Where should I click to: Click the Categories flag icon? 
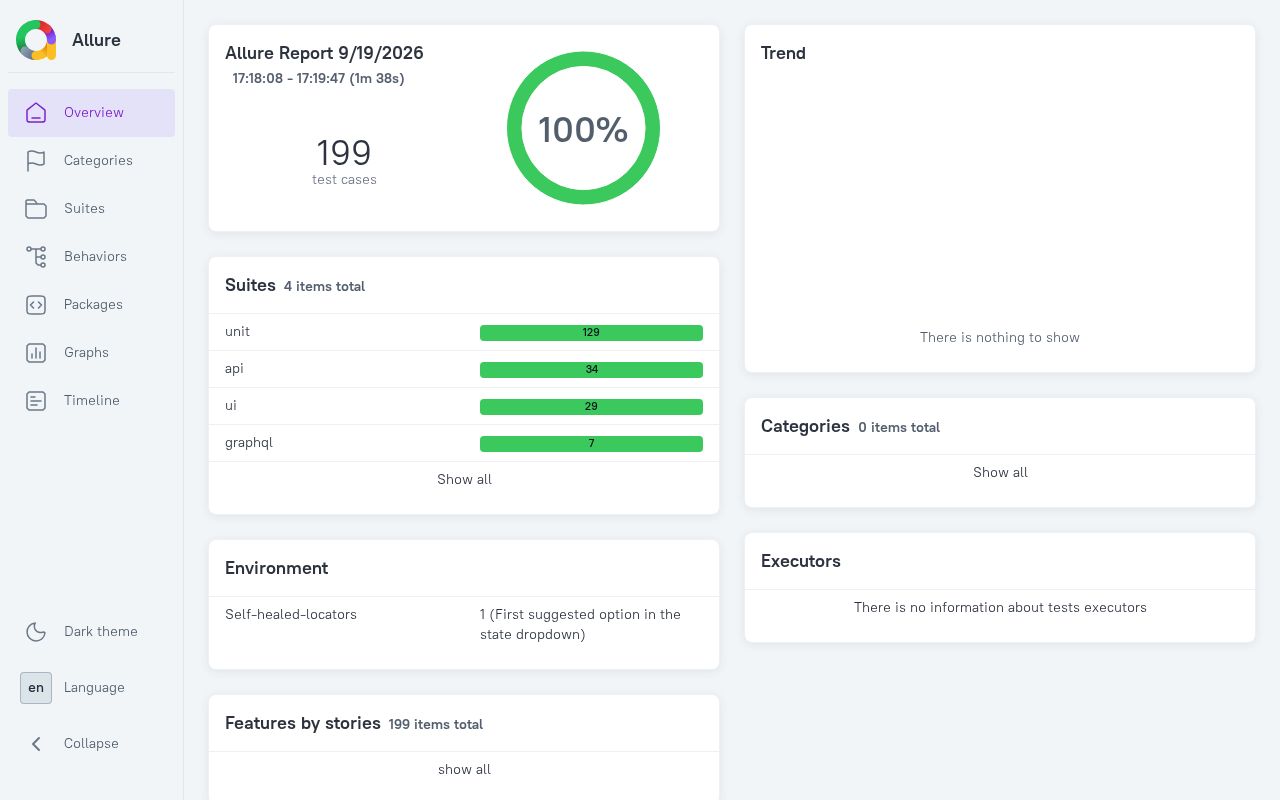tap(36, 161)
